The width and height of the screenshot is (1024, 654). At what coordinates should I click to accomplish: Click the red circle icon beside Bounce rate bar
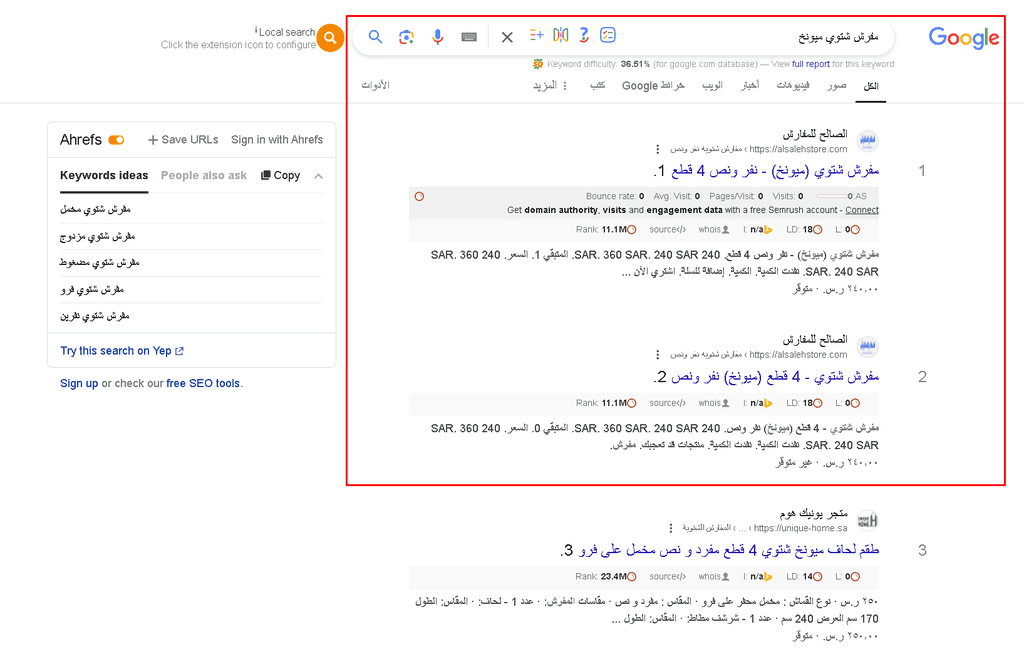(x=419, y=196)
